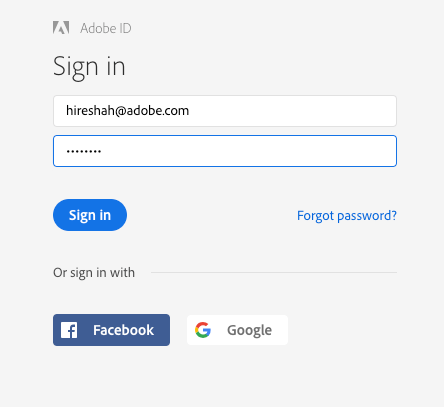Click the masked password dots
Screen dimensions: 444x407
[84, 152]
